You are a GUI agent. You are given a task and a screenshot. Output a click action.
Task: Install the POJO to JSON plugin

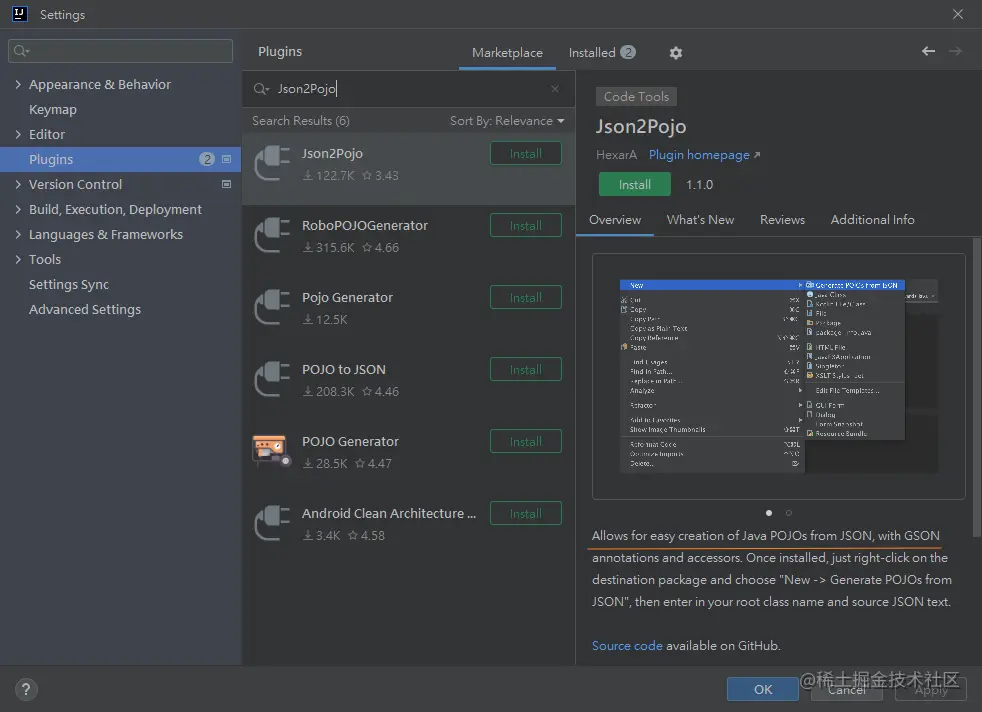coord(525,369)
